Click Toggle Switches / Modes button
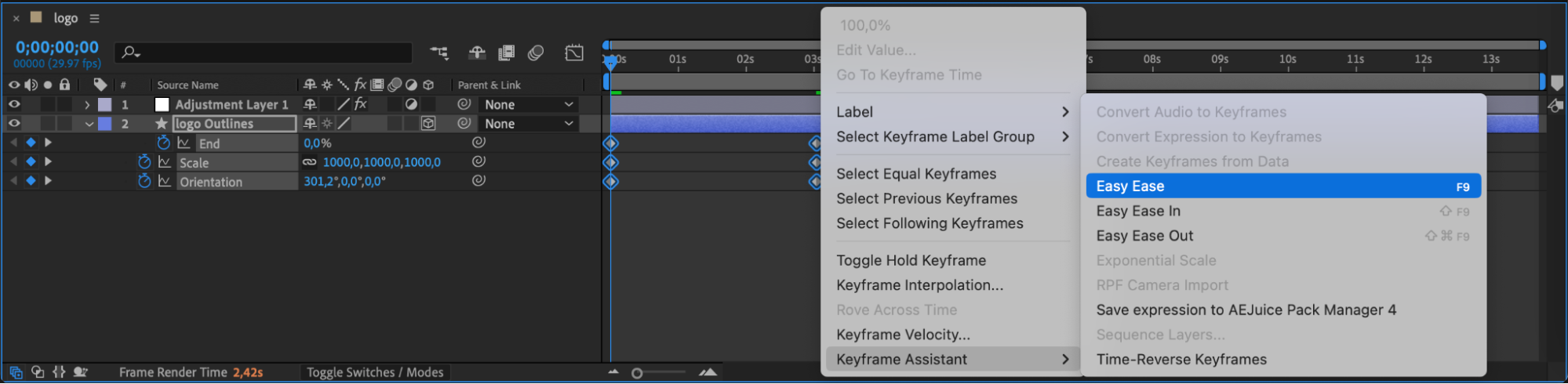The width and height of the screenshot is (1568, 384). (x=375, y=372)
